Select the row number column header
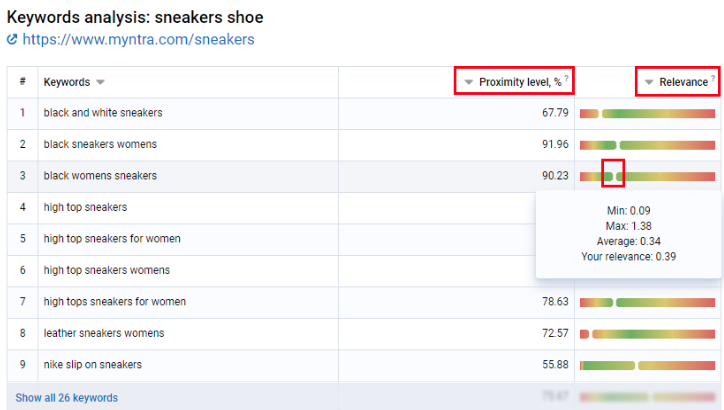Screen dimensions: 724x410 pyautogui.click(x=23, y=82)
